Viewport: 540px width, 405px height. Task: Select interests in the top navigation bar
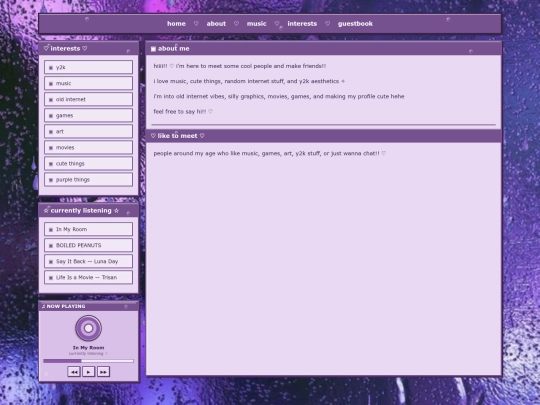[302, 24]
